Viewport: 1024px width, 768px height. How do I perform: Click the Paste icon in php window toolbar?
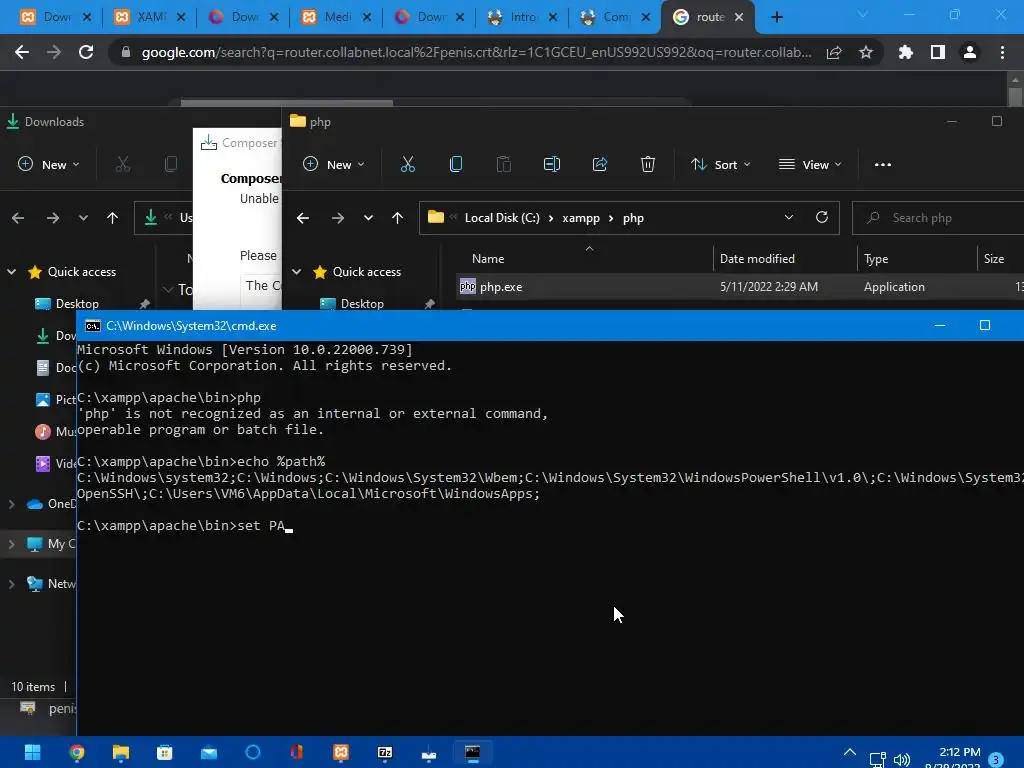(504, 165)
